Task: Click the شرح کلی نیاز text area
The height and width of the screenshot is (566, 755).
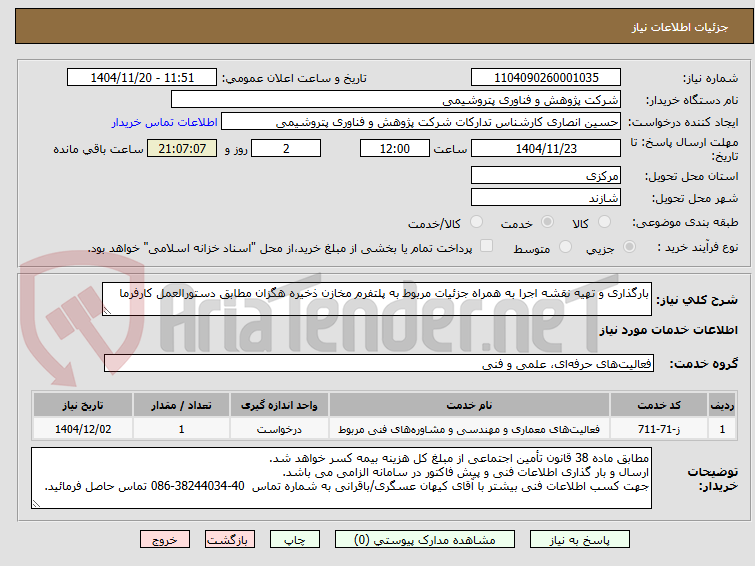Action: click(x=377, y=299)
